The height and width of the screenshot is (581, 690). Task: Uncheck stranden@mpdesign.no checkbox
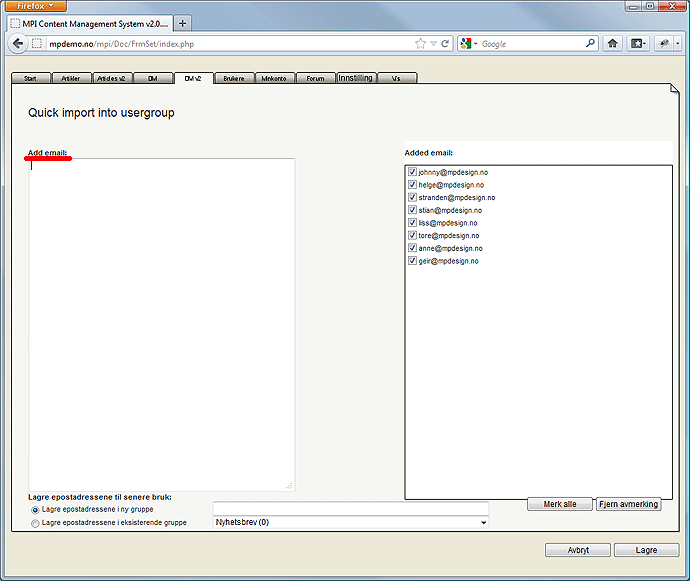412,197
